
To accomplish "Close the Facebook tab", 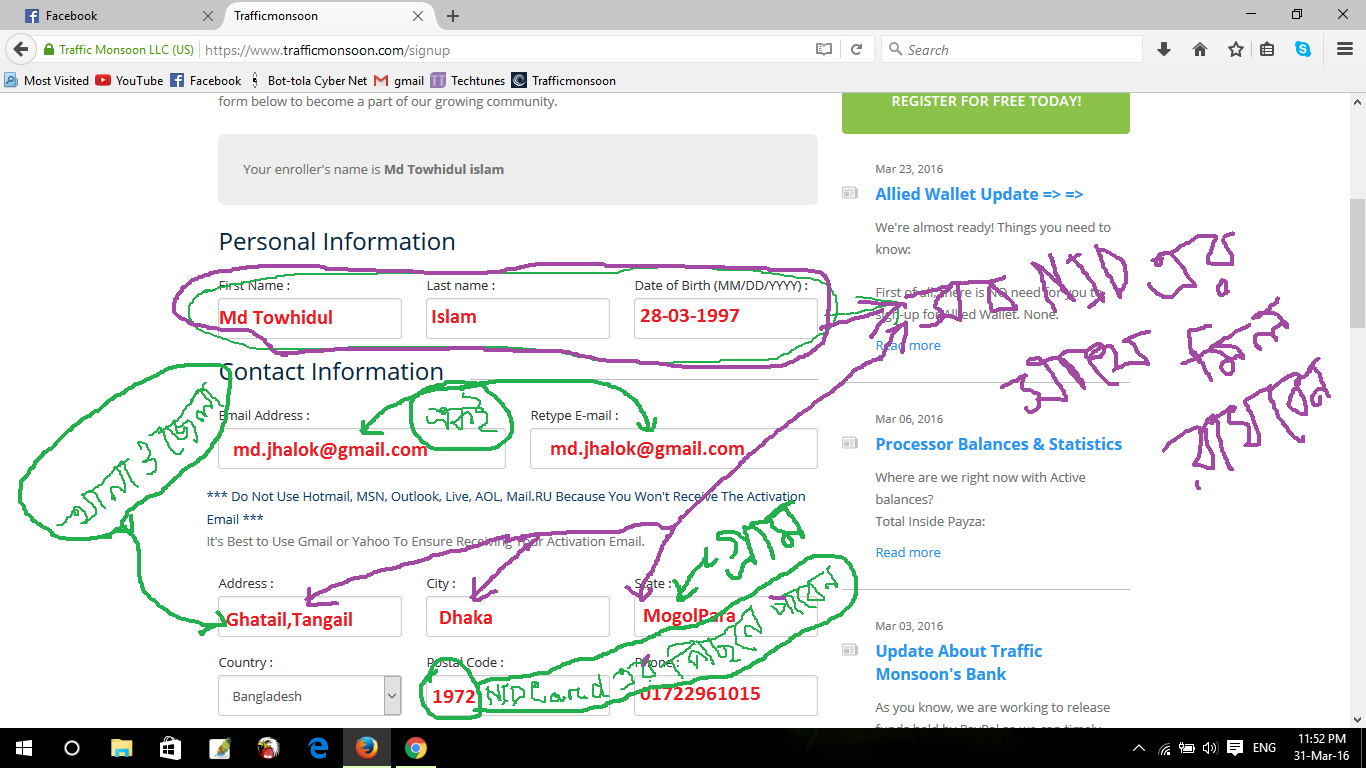I will pyautogui.click(x=208, y=16).
